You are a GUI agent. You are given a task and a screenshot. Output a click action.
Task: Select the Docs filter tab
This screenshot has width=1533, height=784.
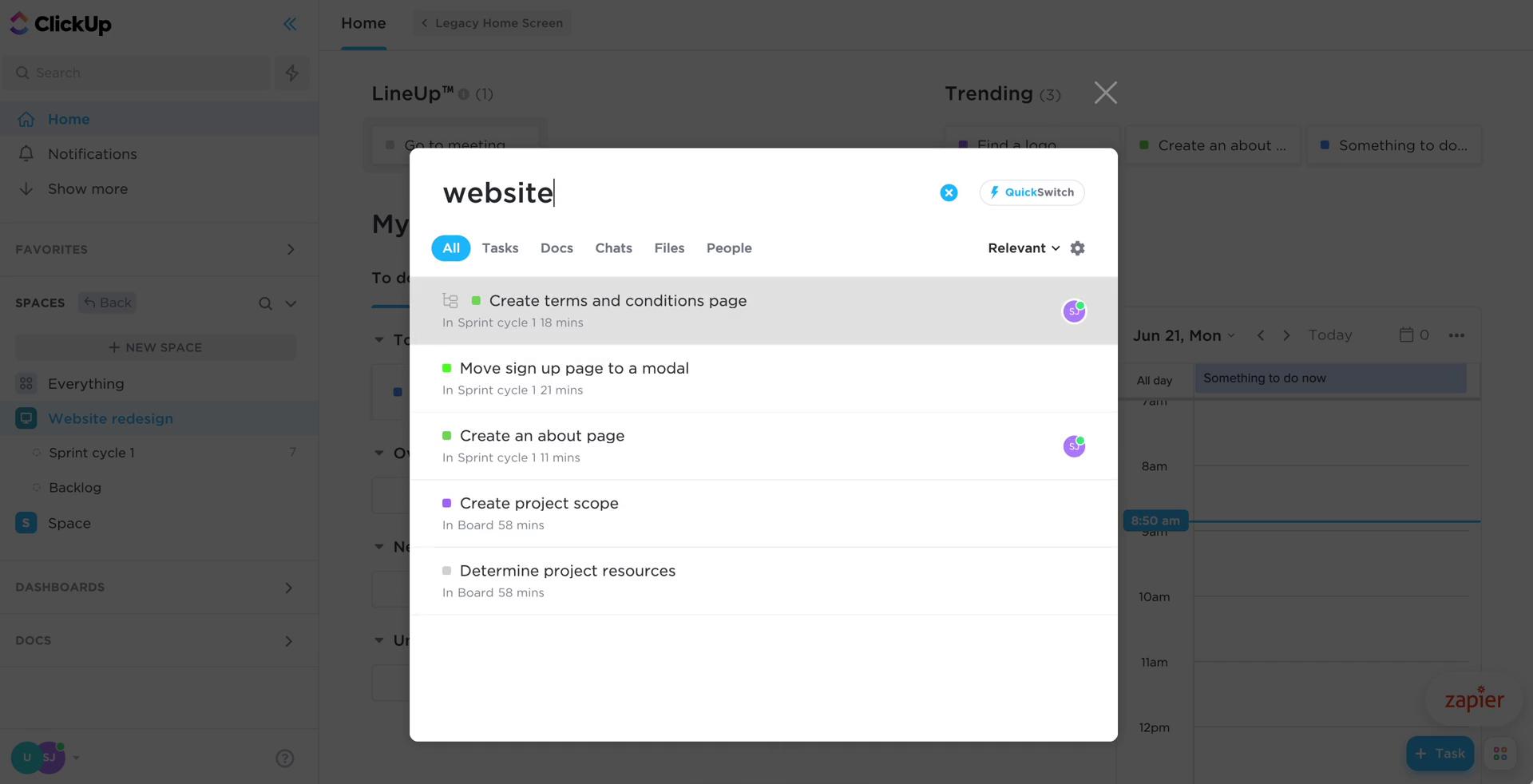click(557, 248)
